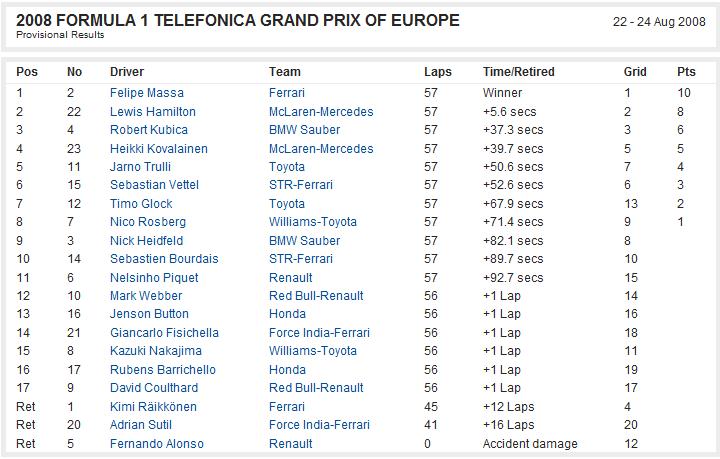
Task: Click the Time/Retired column header
Action: (518, 72)
